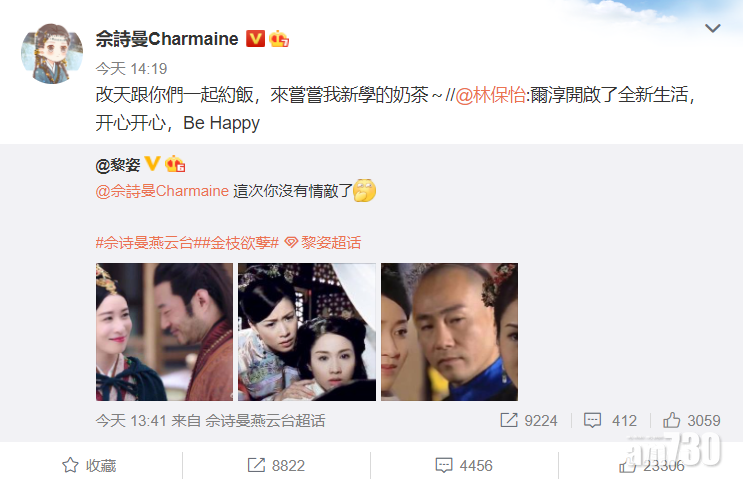Add the post to favorites with 收藏

(x=90, y=465)
